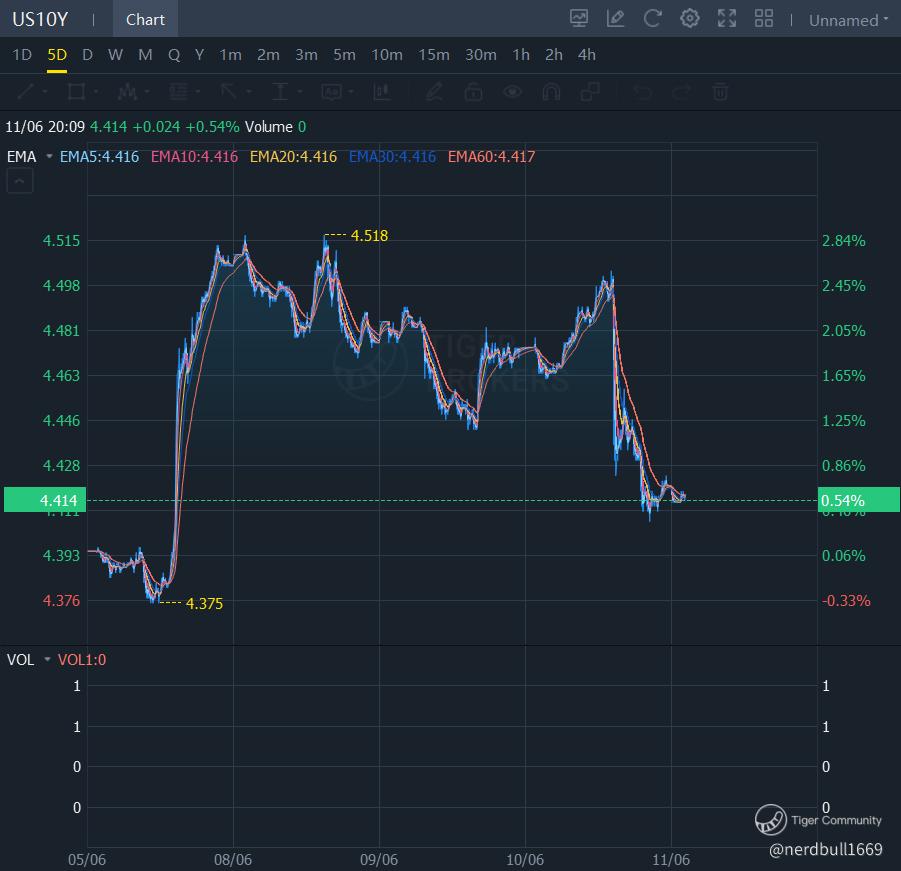Click the VOL1:0 legend label
Screen dimensions: 901x871
pos(82,659)
